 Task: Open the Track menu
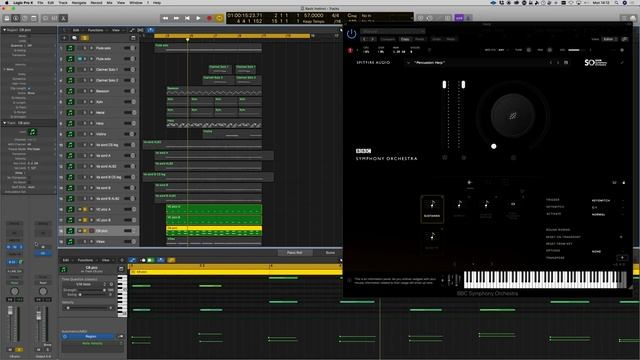[63, 2]
